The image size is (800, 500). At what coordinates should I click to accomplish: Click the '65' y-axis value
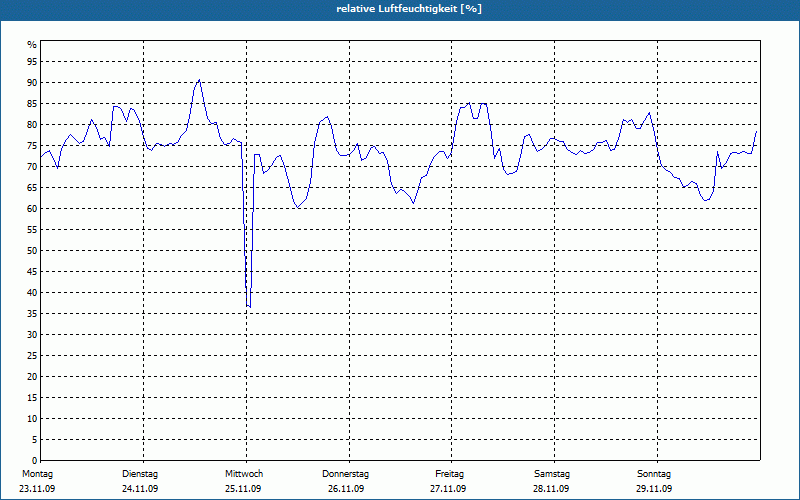(x=32, y=188)
